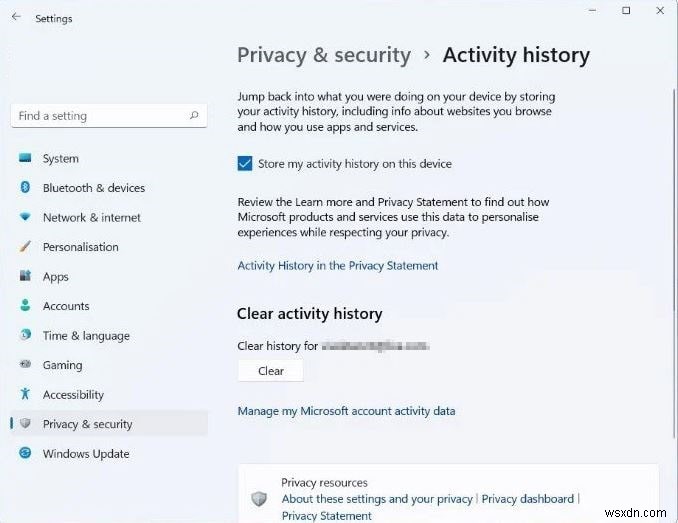Viewport: 678px width, 523px height.
Task: Click the Clear history button
Action: point(271,371)
